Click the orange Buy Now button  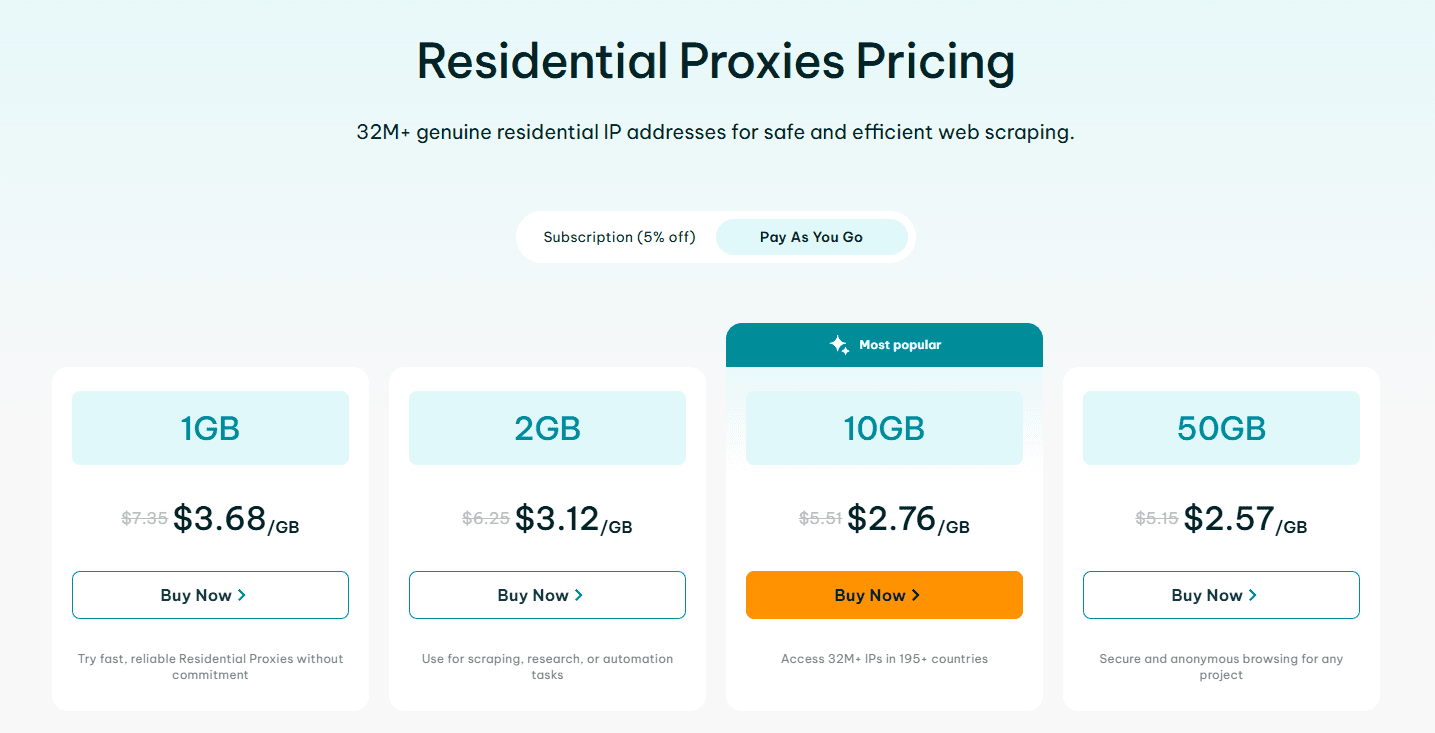point(884,594)
